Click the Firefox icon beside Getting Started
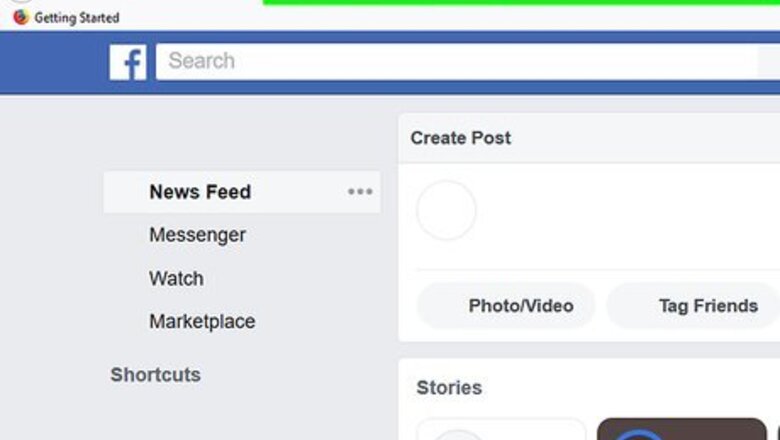 21,17
